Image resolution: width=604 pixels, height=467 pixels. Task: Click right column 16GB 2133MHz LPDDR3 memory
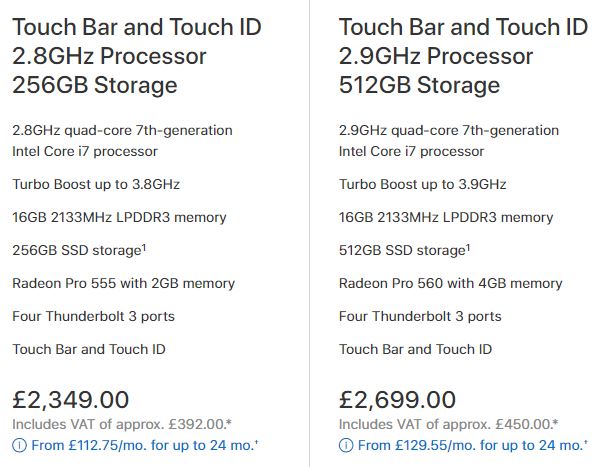tap(446, 217)
